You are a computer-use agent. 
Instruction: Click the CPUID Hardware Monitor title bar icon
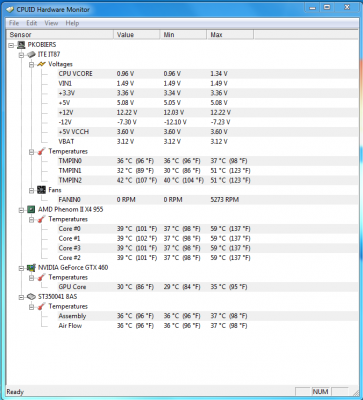[x=10, y=9]
